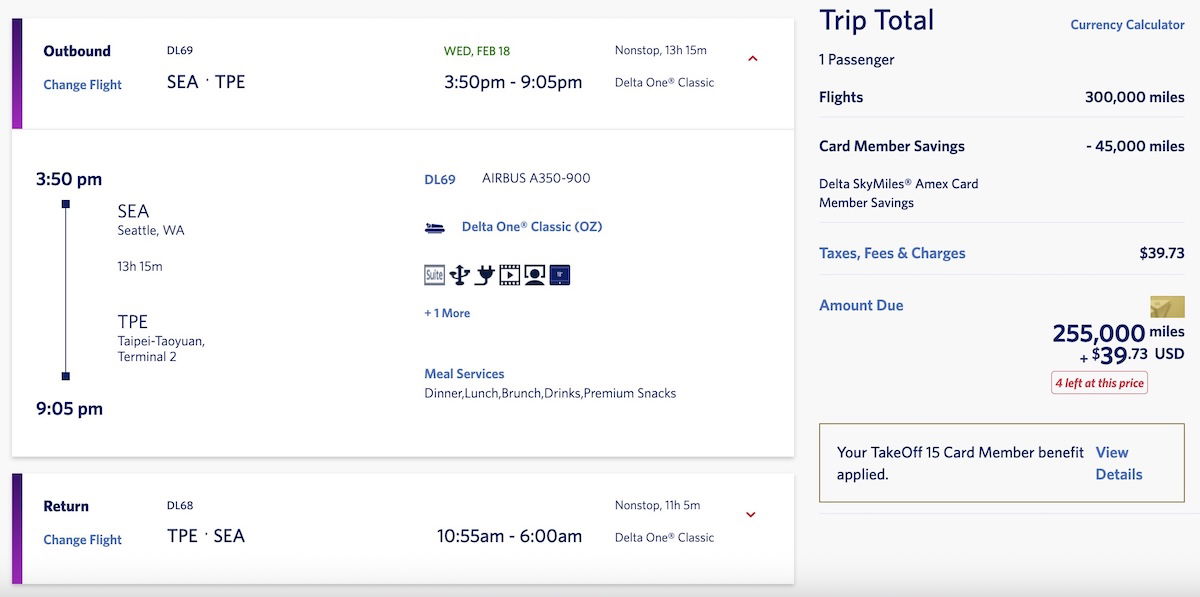
Task: Click the Delta One Classic (OZ) link
Action: (532, 227)
